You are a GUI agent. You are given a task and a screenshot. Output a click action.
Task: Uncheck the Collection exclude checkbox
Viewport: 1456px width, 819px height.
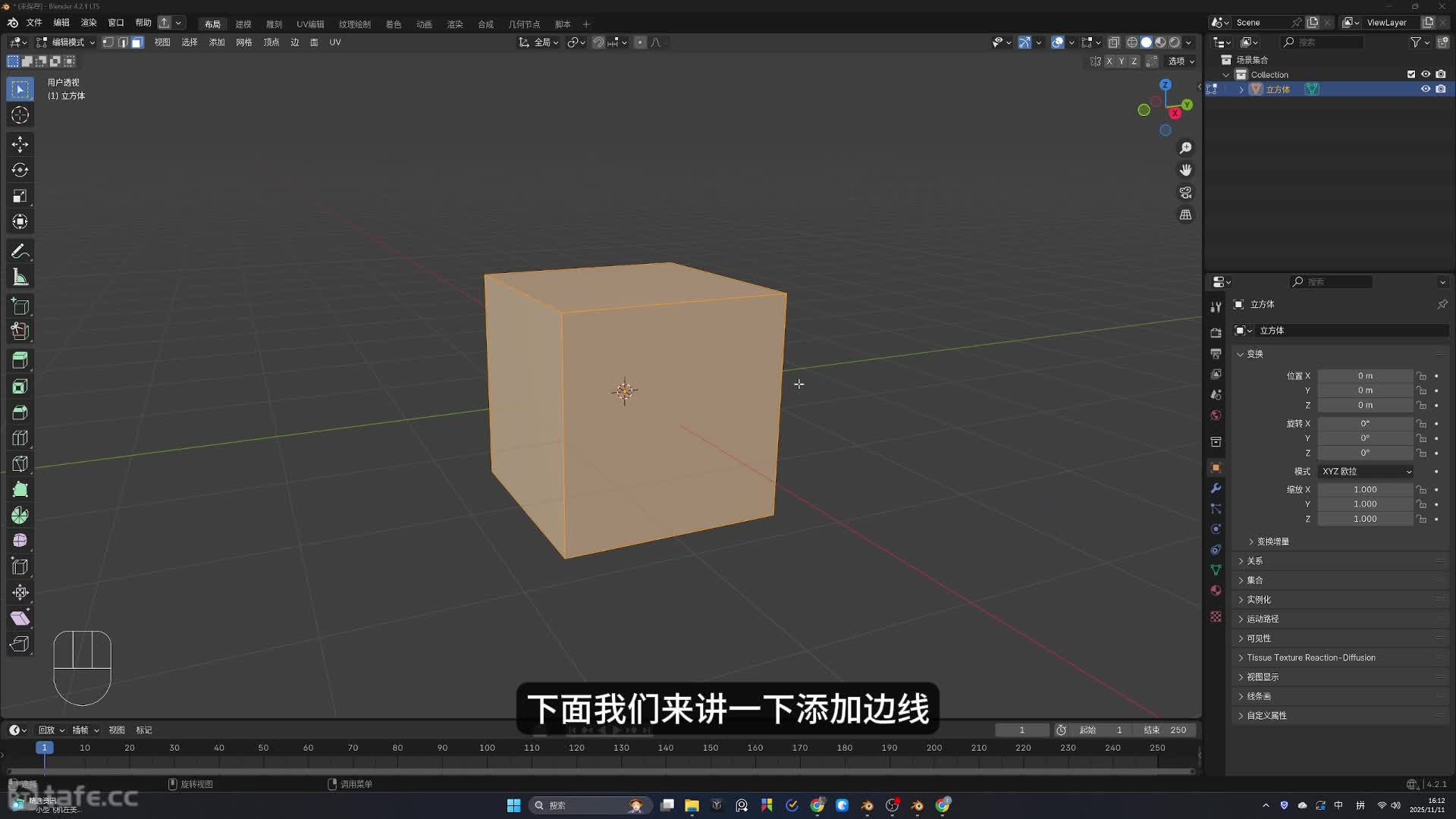(x=1410, y=74)
